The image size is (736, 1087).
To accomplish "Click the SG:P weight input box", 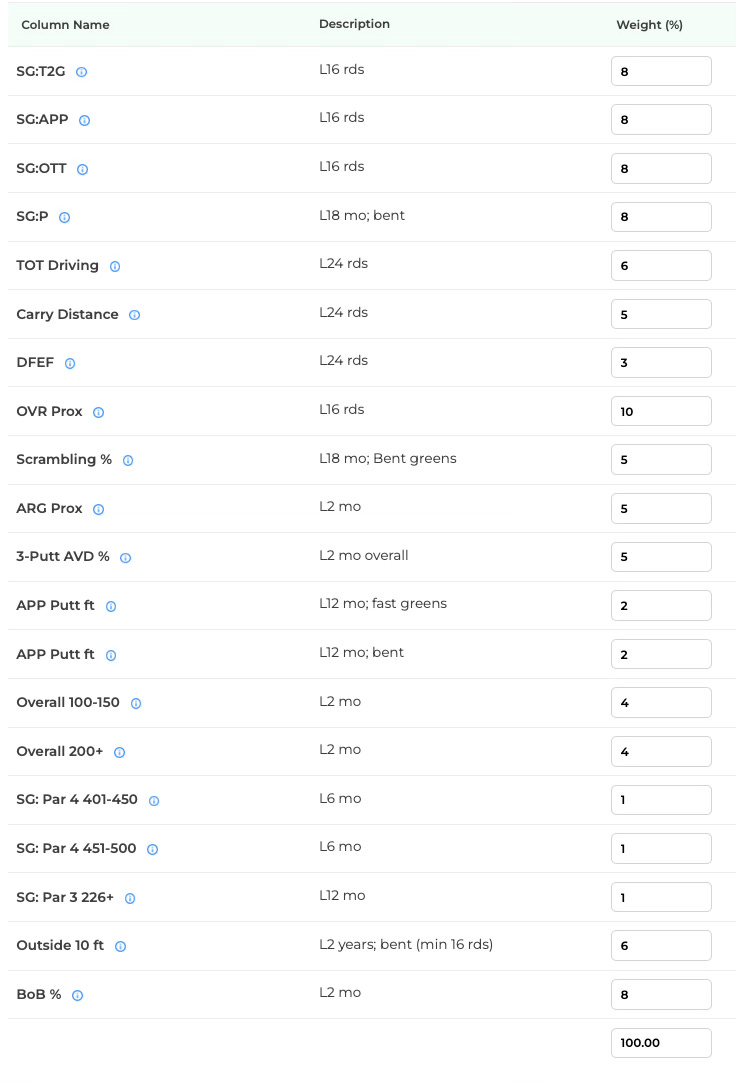I will point(661,217).
